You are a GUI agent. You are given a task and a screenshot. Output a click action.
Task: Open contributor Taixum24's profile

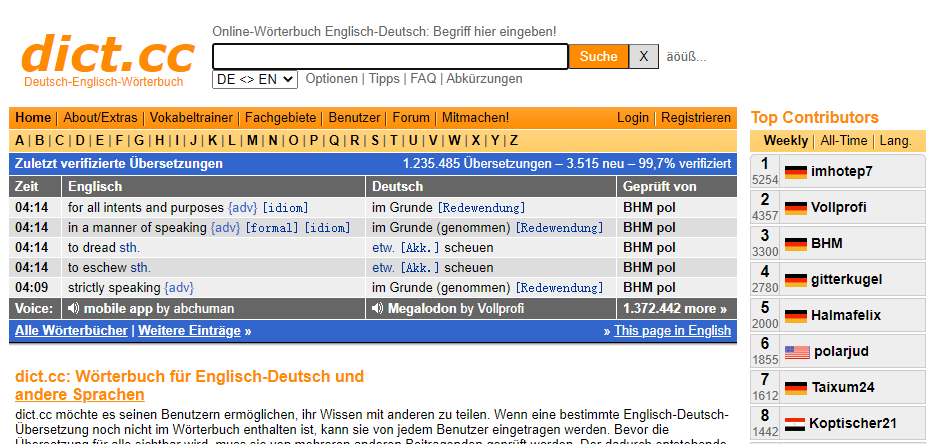click(x=842, y=387)
